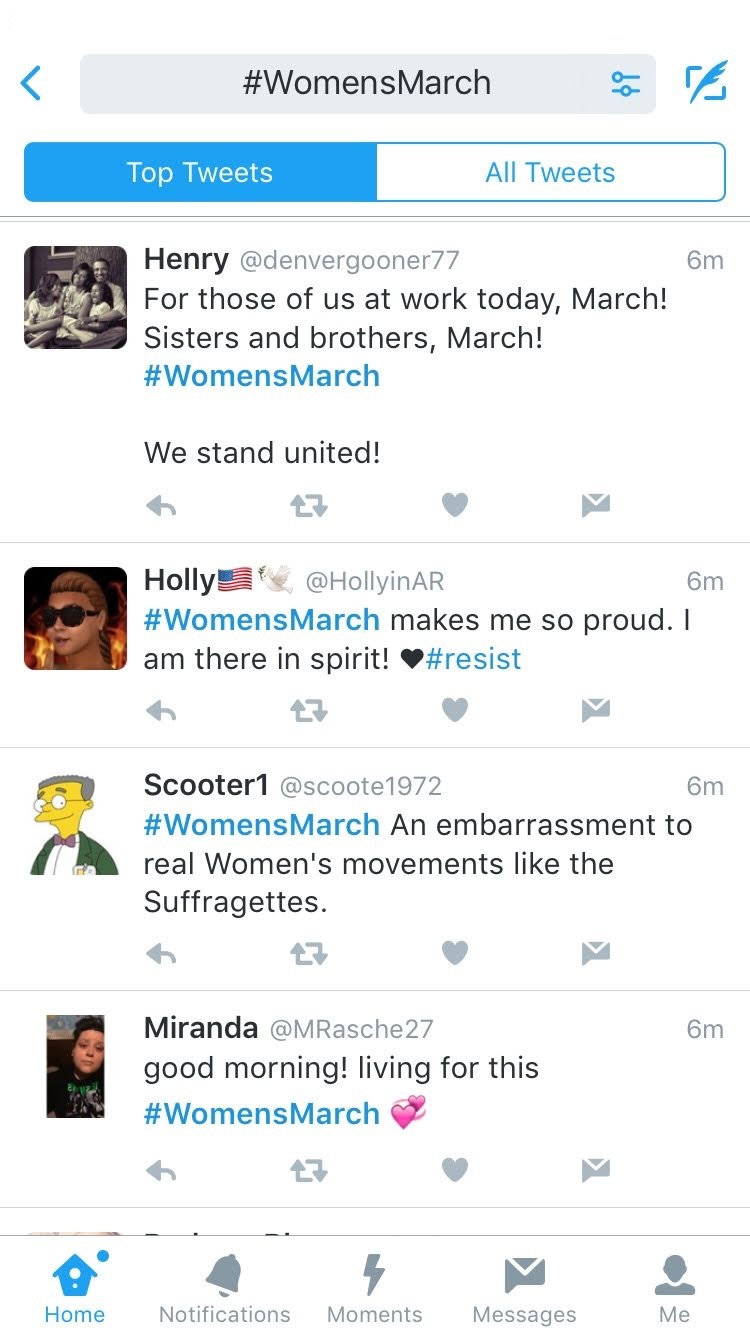Open Henry's profile picture
This screenshot has width=750, height=1334.
pos(76,297)
